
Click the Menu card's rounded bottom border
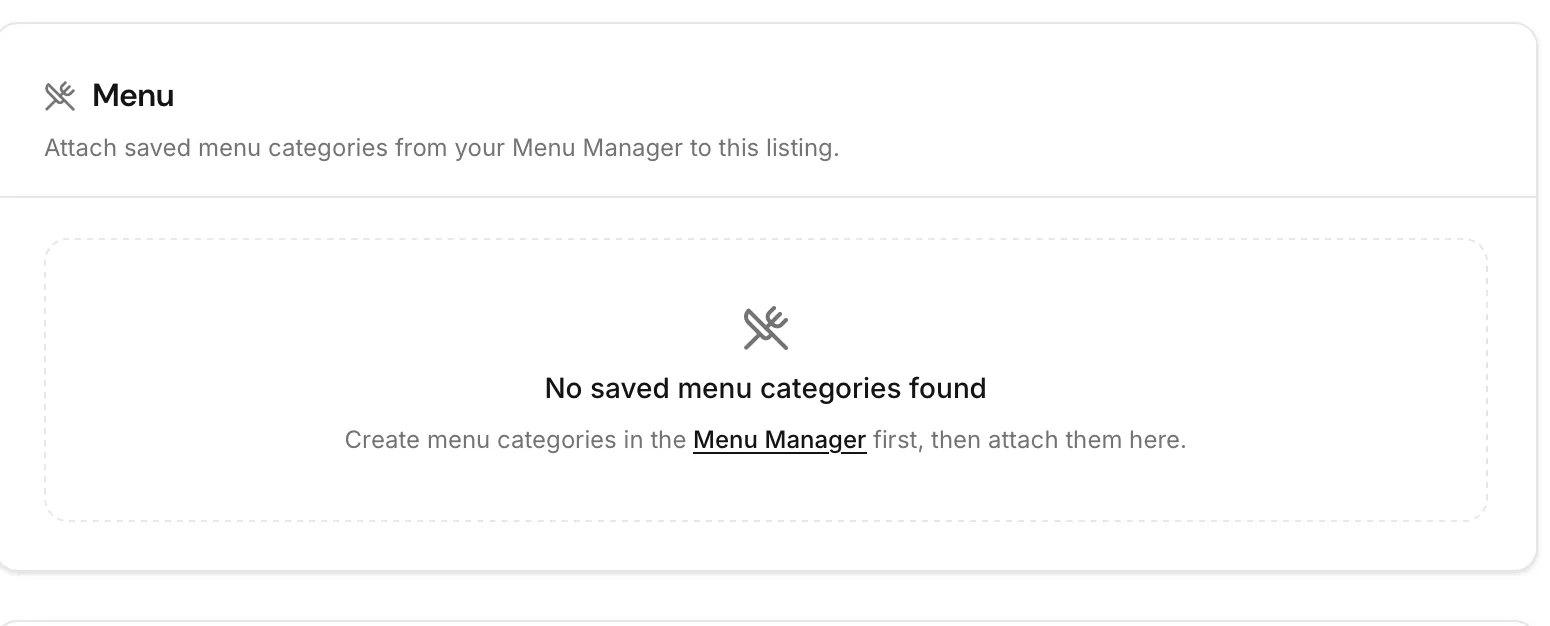766,571
